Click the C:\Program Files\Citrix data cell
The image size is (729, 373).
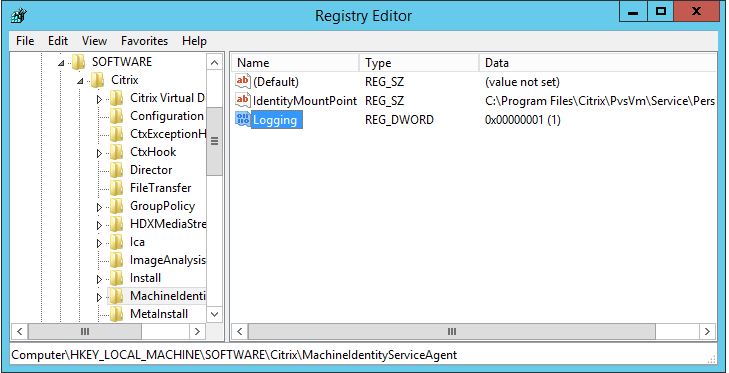599,101
